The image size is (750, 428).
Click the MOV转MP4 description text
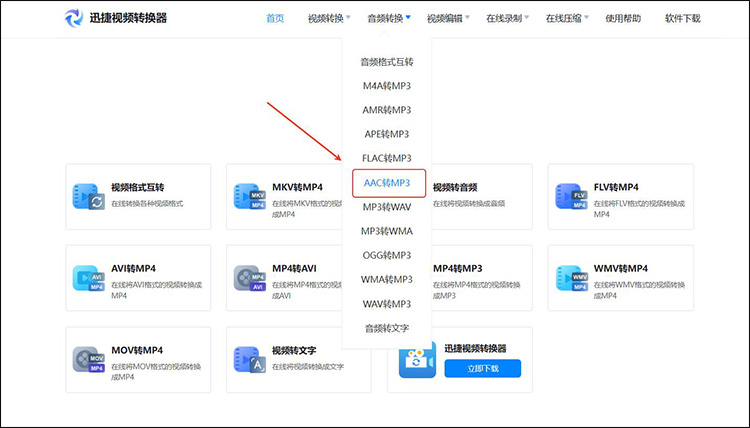point(156,372)
